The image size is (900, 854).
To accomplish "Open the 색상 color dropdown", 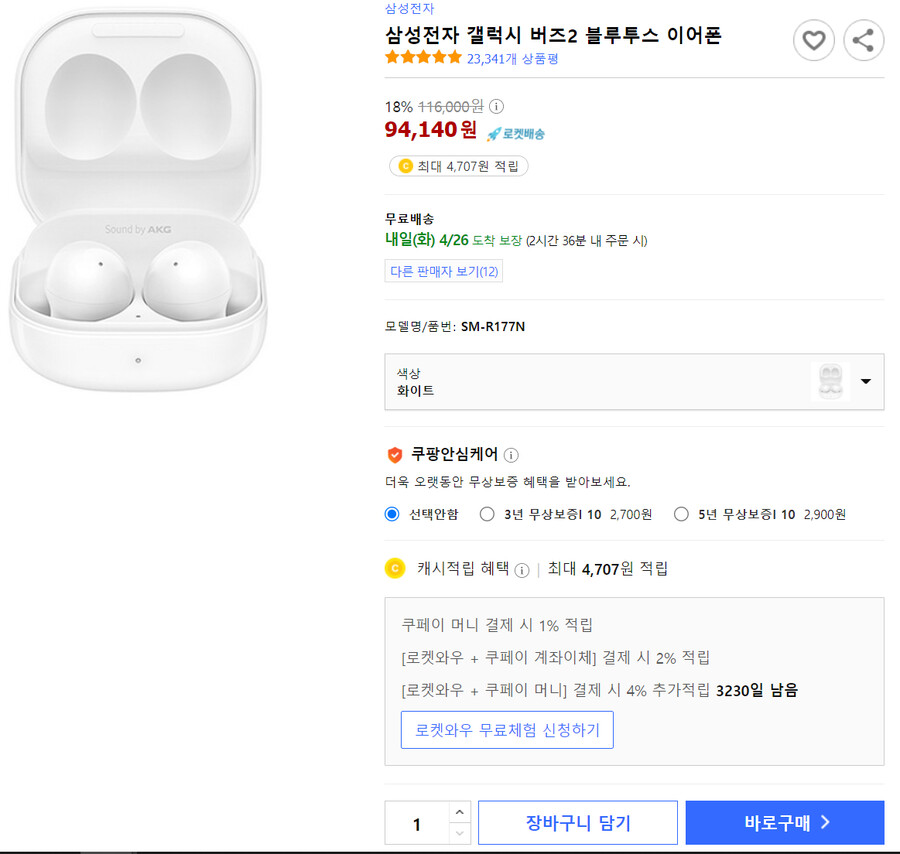I will (866, 382).
